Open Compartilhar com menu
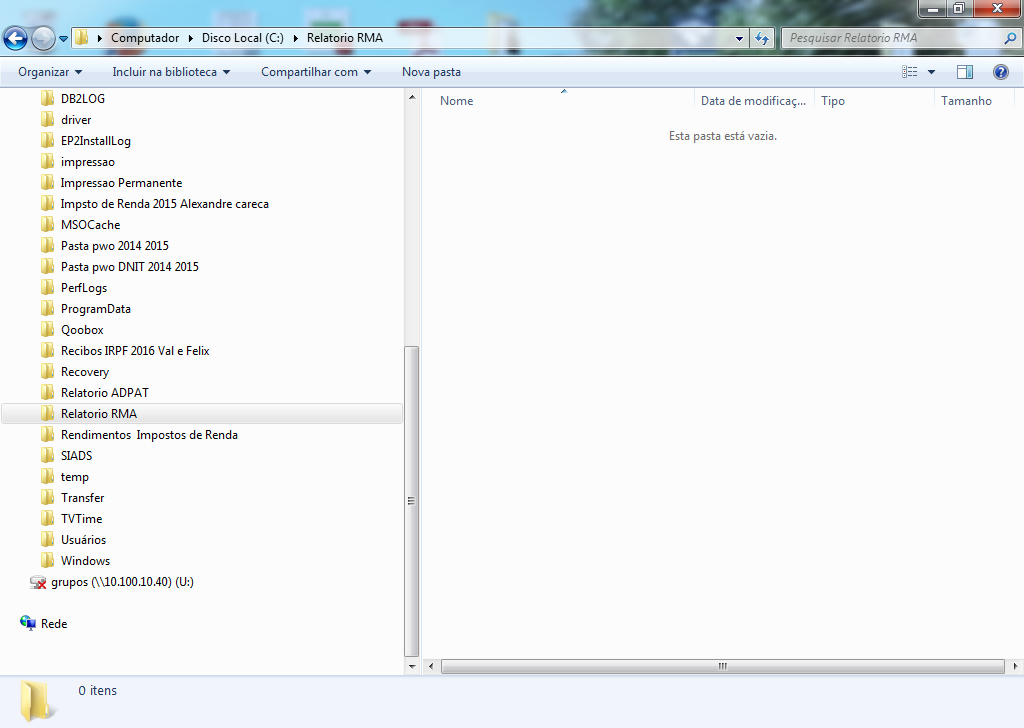Image resolution: width=1024 pixels, height=728 pixels. click(316, 72)
